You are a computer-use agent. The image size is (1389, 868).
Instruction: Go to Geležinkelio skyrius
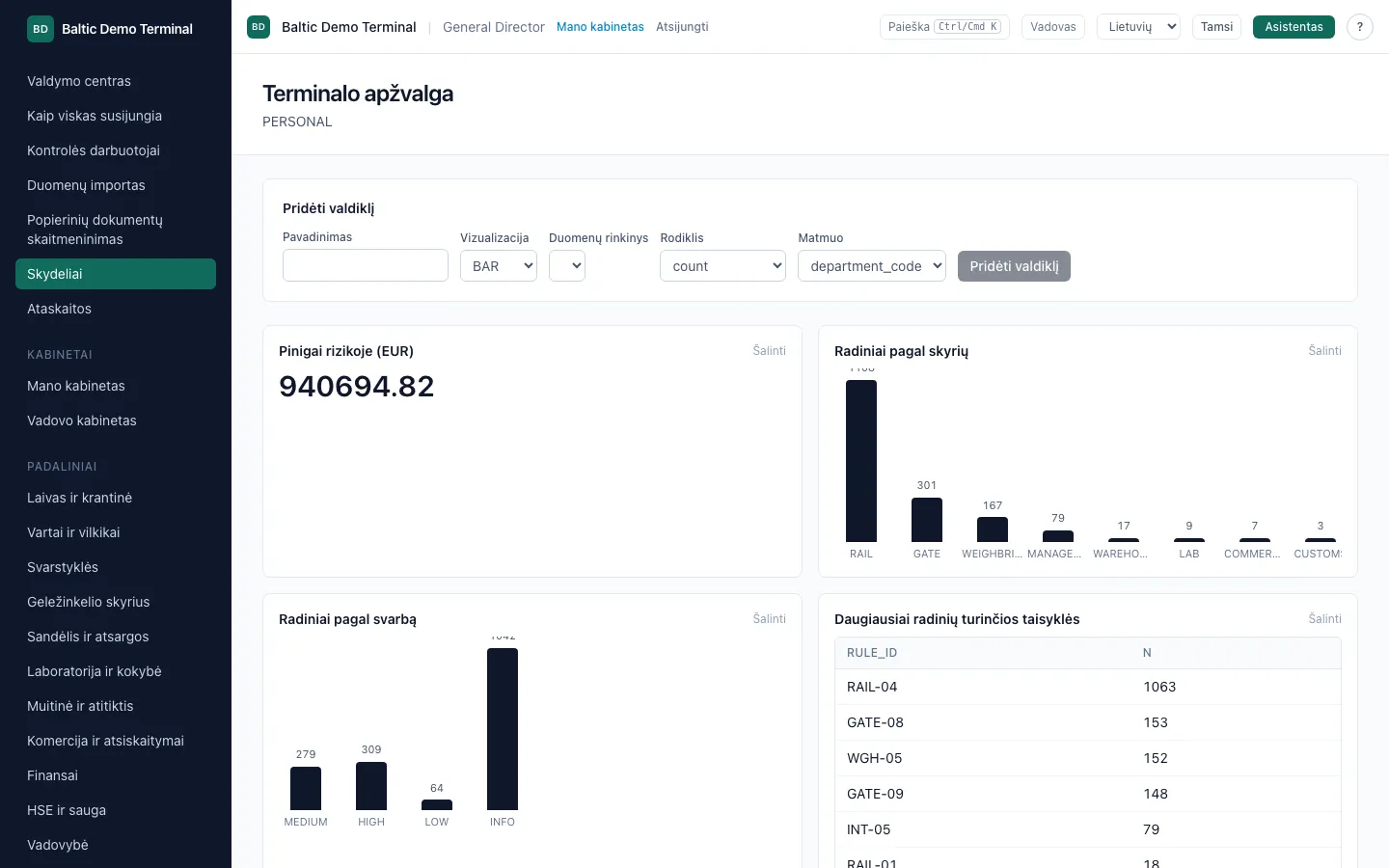tap(116, 602)
